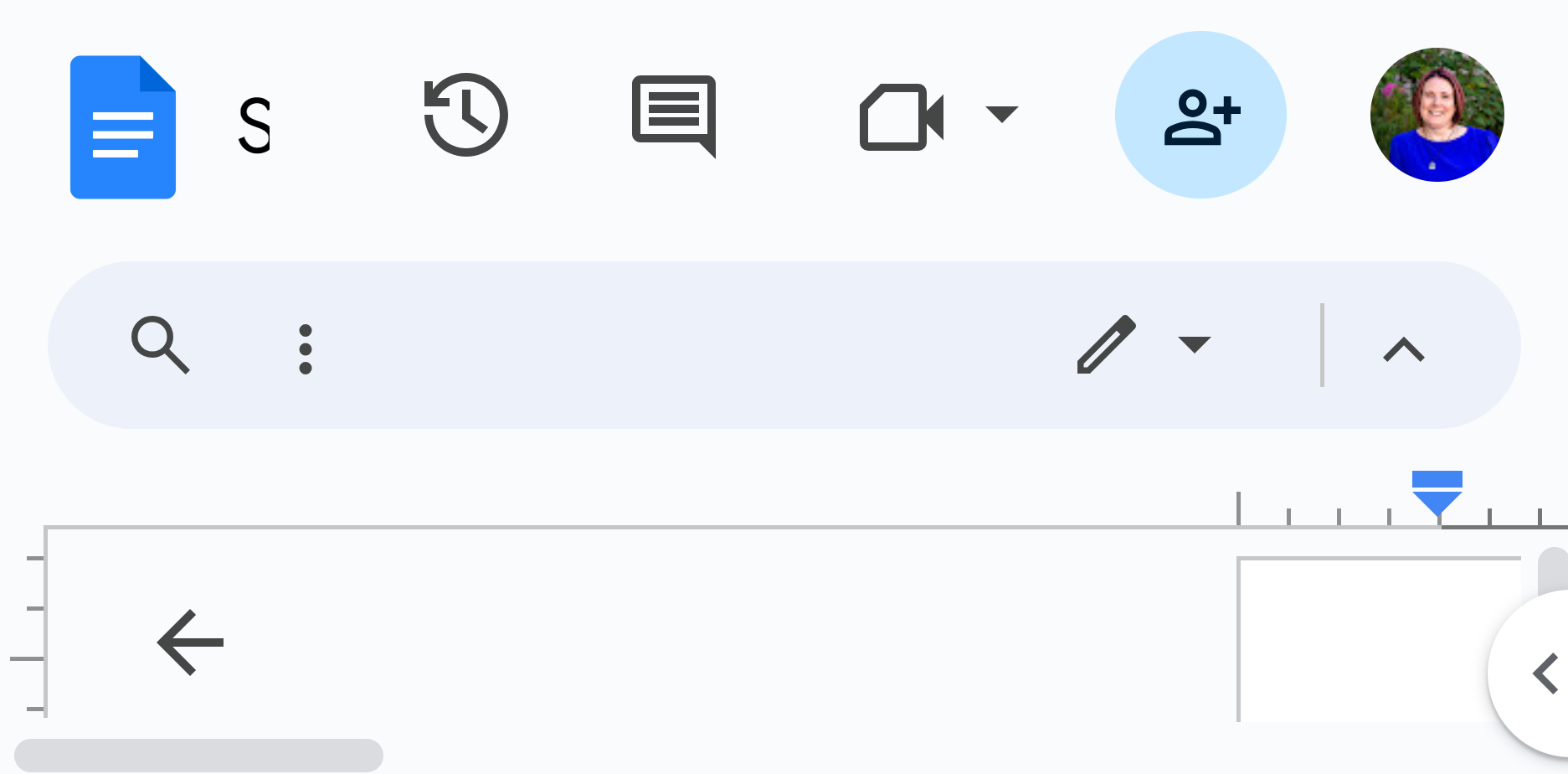Open the Google account profile picture
The height and width of the screenshot is (774, 1568).
[1437, 115]
